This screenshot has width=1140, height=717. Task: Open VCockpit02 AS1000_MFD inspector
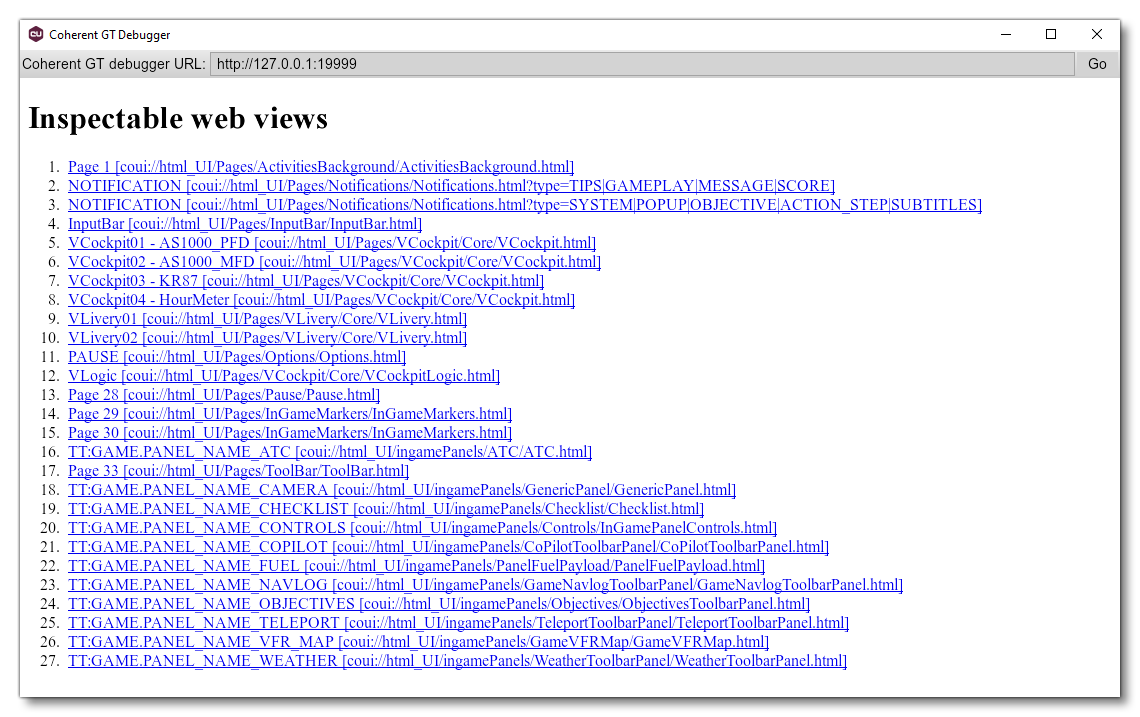tap(334, 261)
